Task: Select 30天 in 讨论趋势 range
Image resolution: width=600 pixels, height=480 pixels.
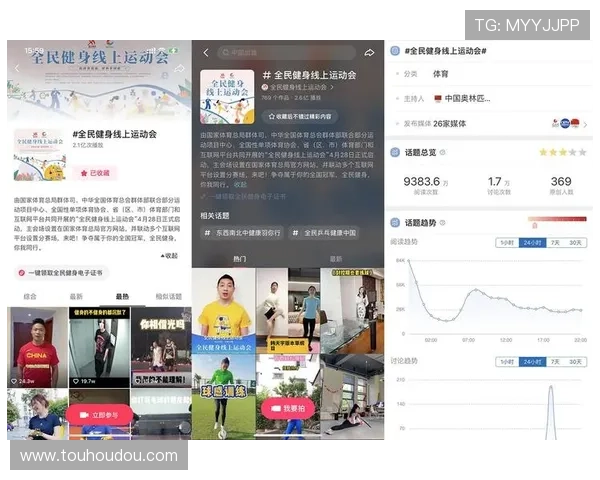Action: (x=575, y=362)
